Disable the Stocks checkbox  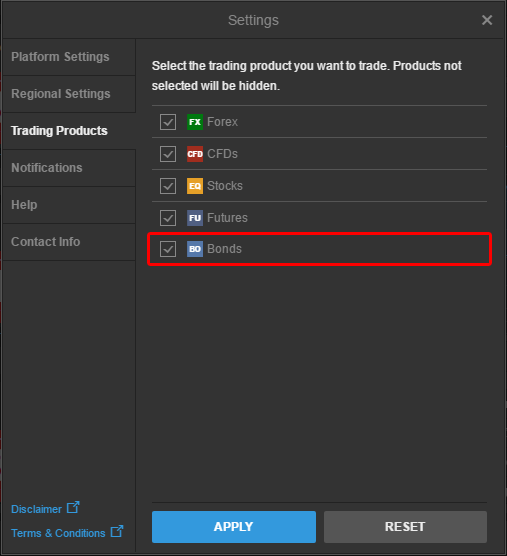[168, 186]
